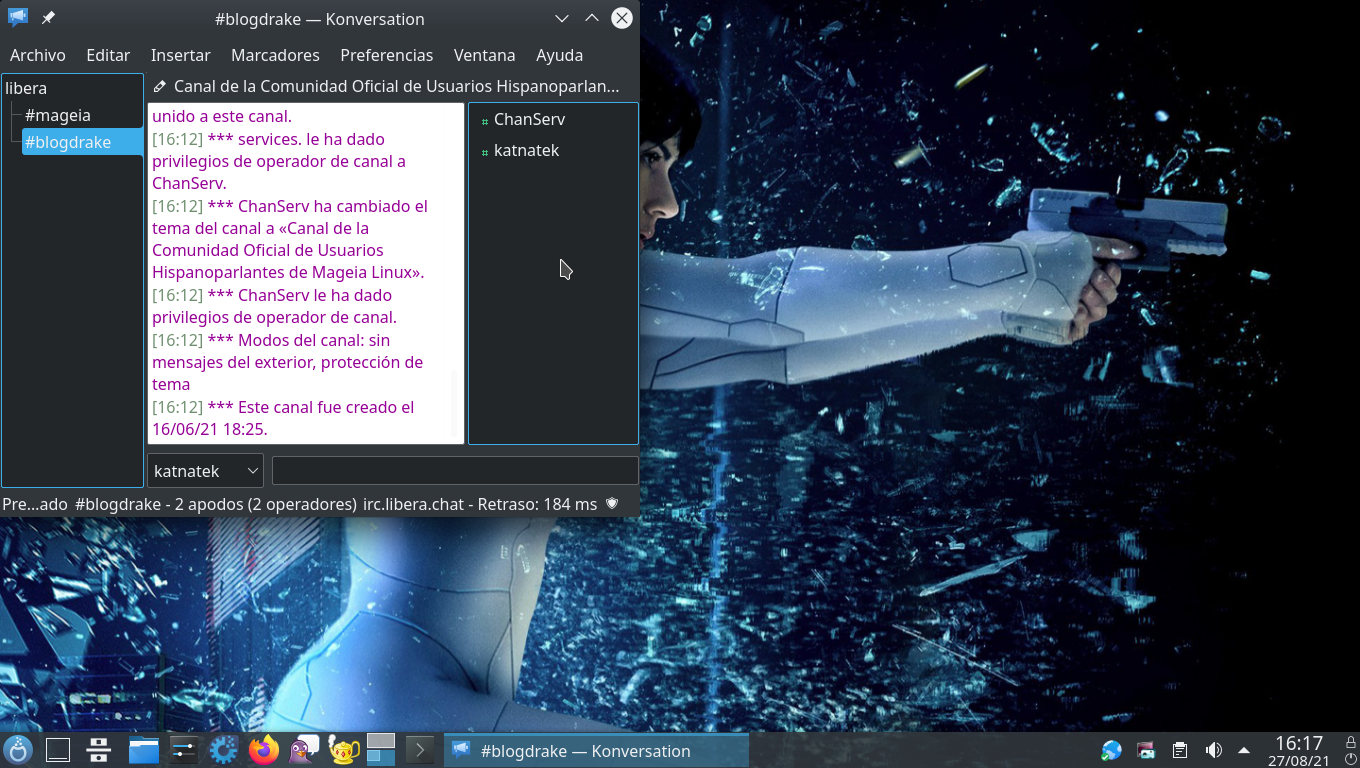Open the Preferencias menu
Viewport: 1360px width, 768px height.
386,55
